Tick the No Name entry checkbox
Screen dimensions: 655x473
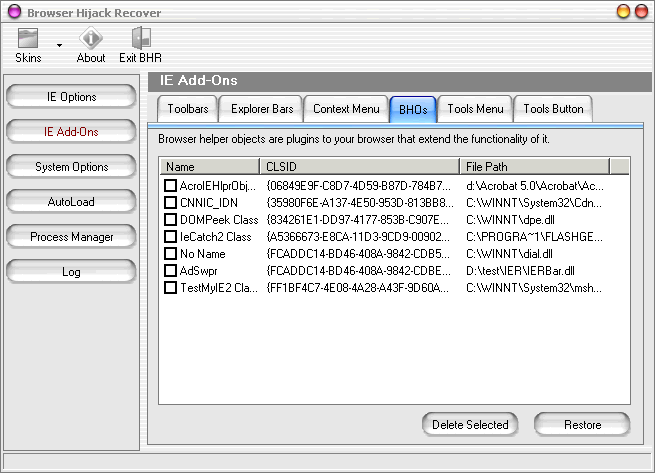[x=170, y=254]
